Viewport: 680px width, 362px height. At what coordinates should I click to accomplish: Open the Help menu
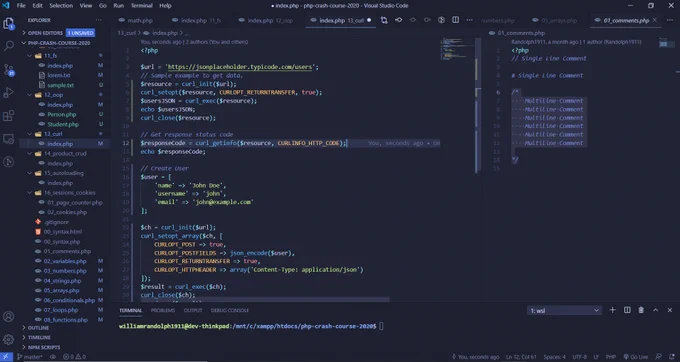(165, 6)
